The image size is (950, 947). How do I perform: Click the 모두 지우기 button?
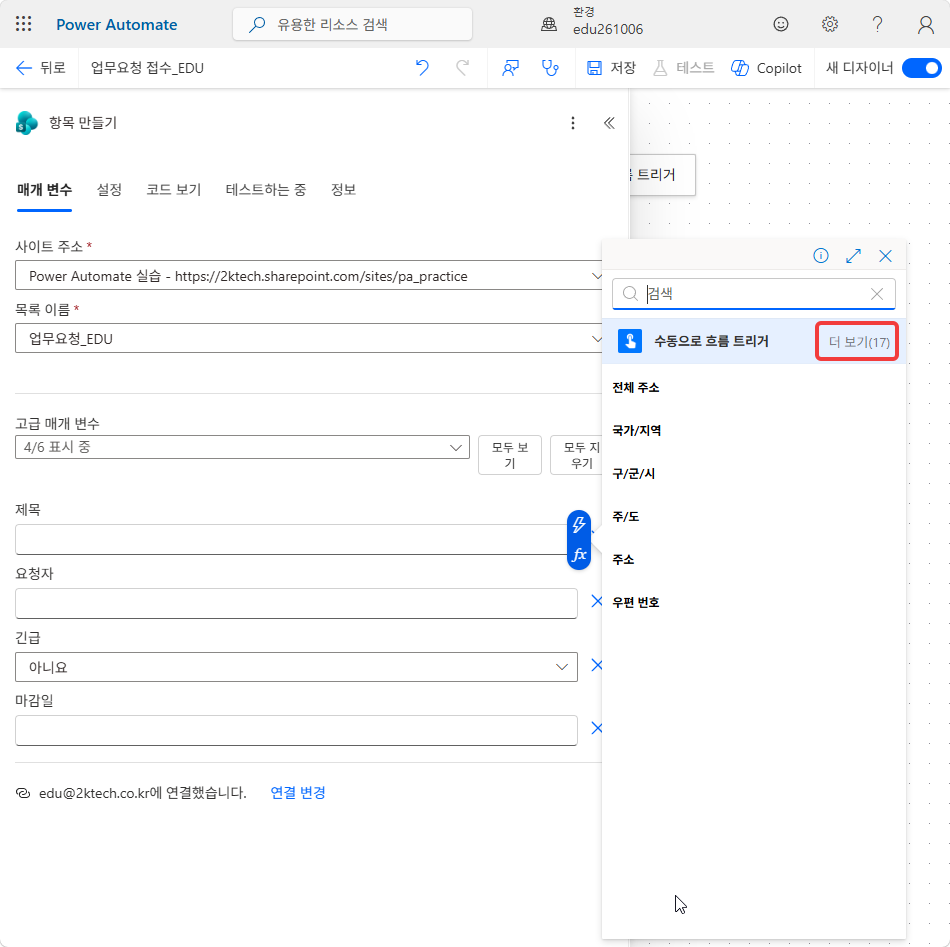(577, 455)
